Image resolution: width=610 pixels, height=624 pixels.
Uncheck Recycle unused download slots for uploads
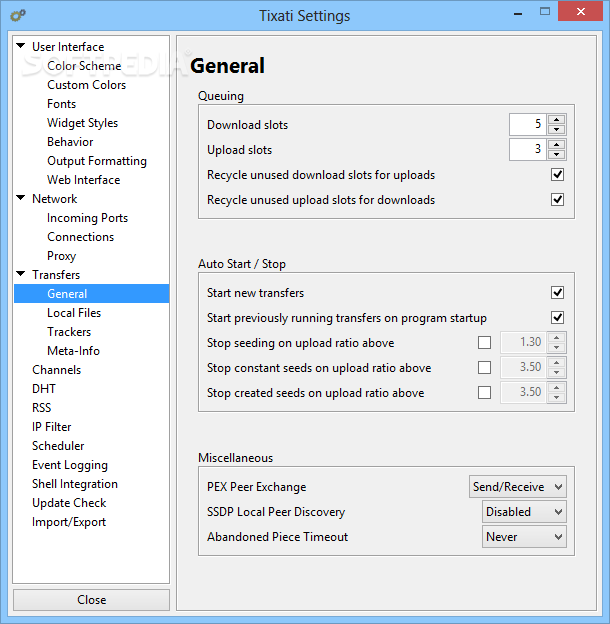(x=557, y=174)
